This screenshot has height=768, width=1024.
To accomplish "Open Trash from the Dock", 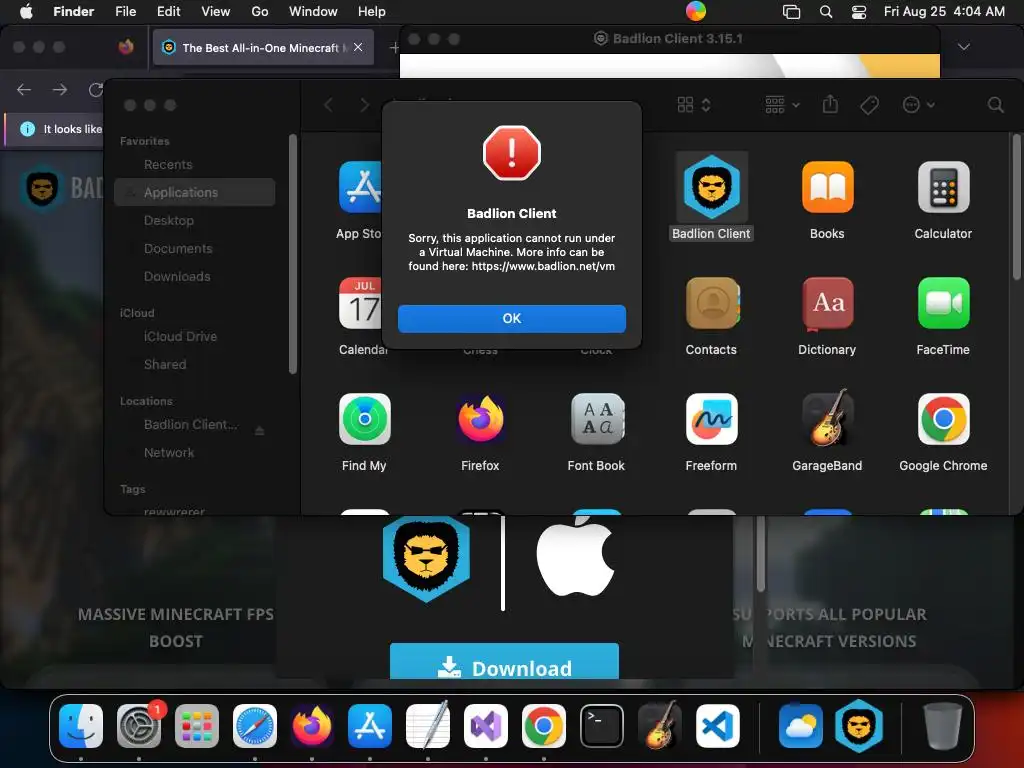I will coord(942,726).
